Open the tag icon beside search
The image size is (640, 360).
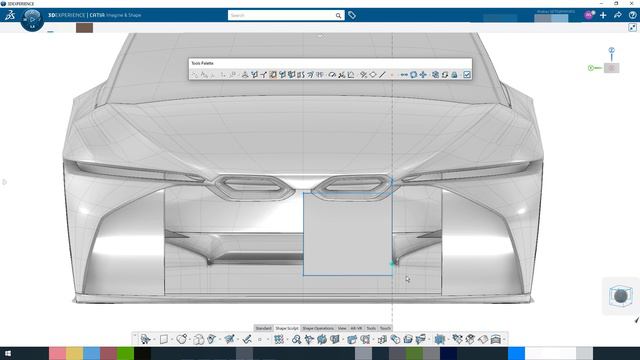pyautogui.click(x=352, y=16)
